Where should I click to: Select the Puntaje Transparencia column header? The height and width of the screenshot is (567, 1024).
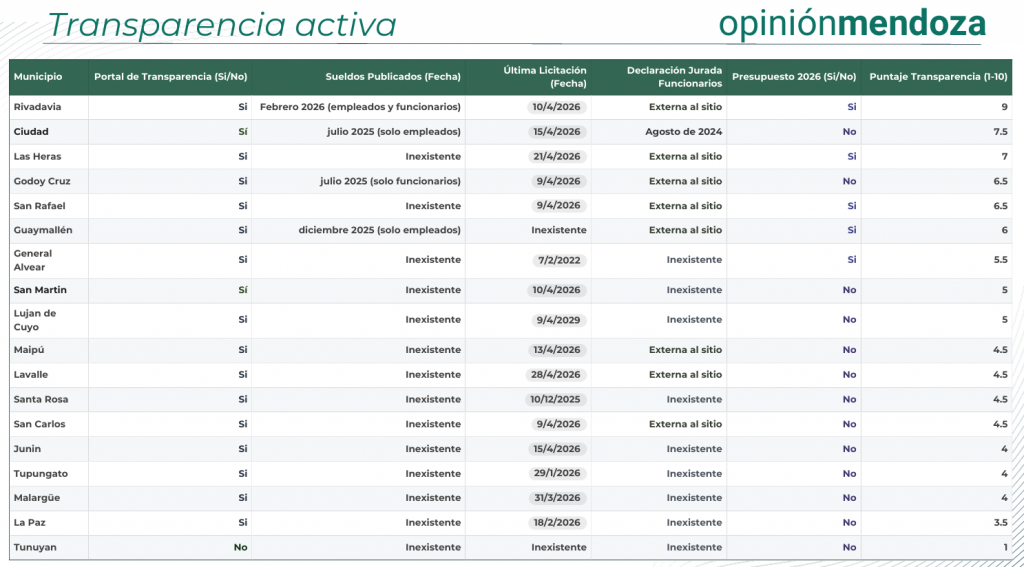point(938,77)
